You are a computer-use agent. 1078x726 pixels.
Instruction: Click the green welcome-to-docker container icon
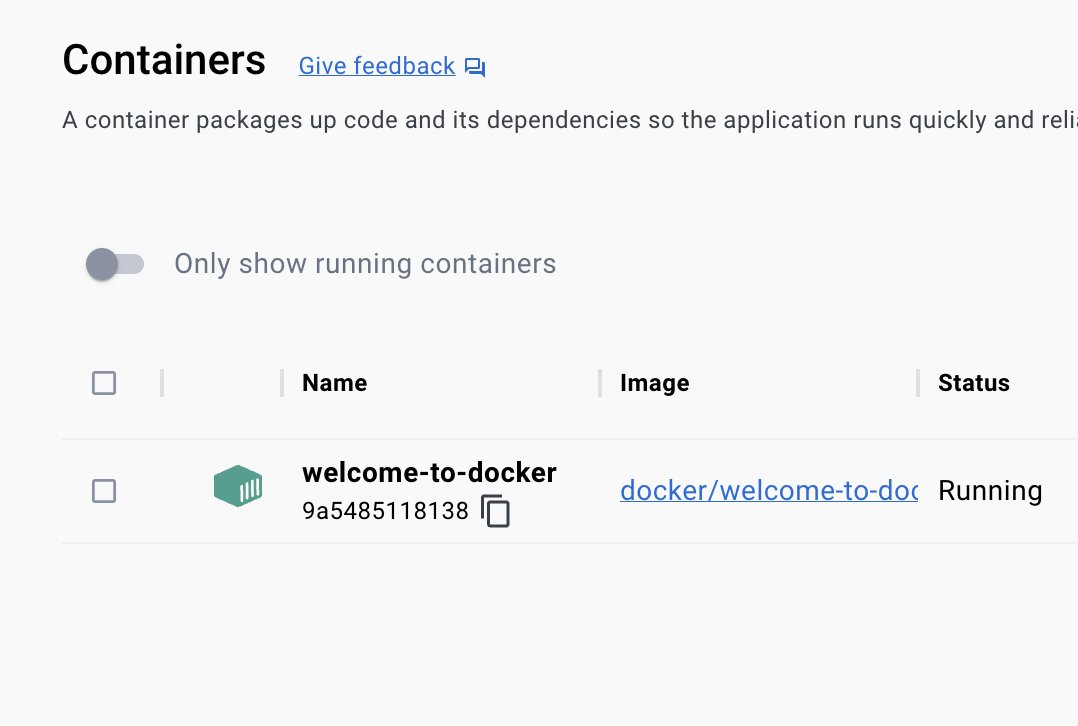[238, 486]
